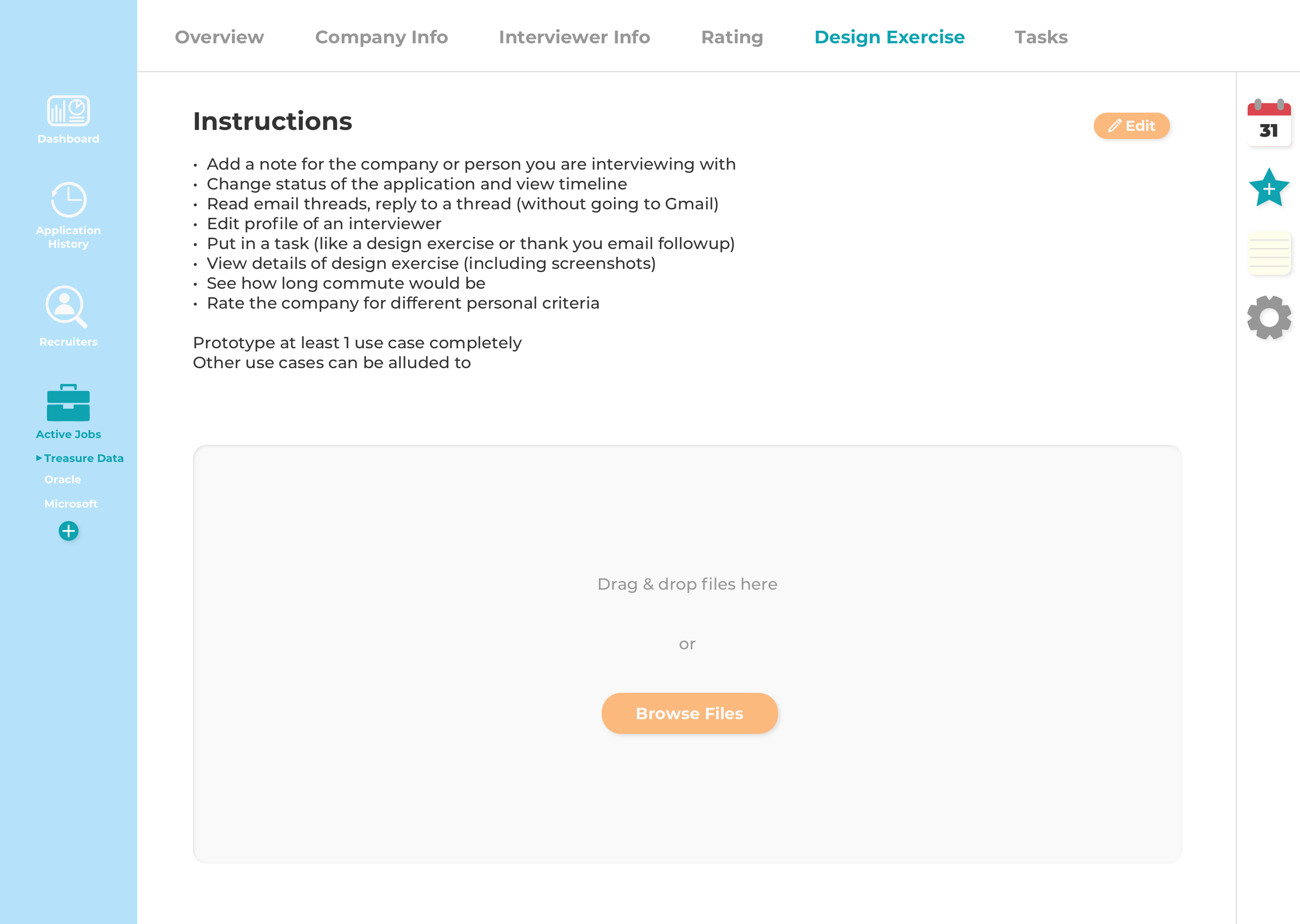Select Microsoft in the jobs list
Viewport: 1300px width, 924px height.
tap(70, 504)
